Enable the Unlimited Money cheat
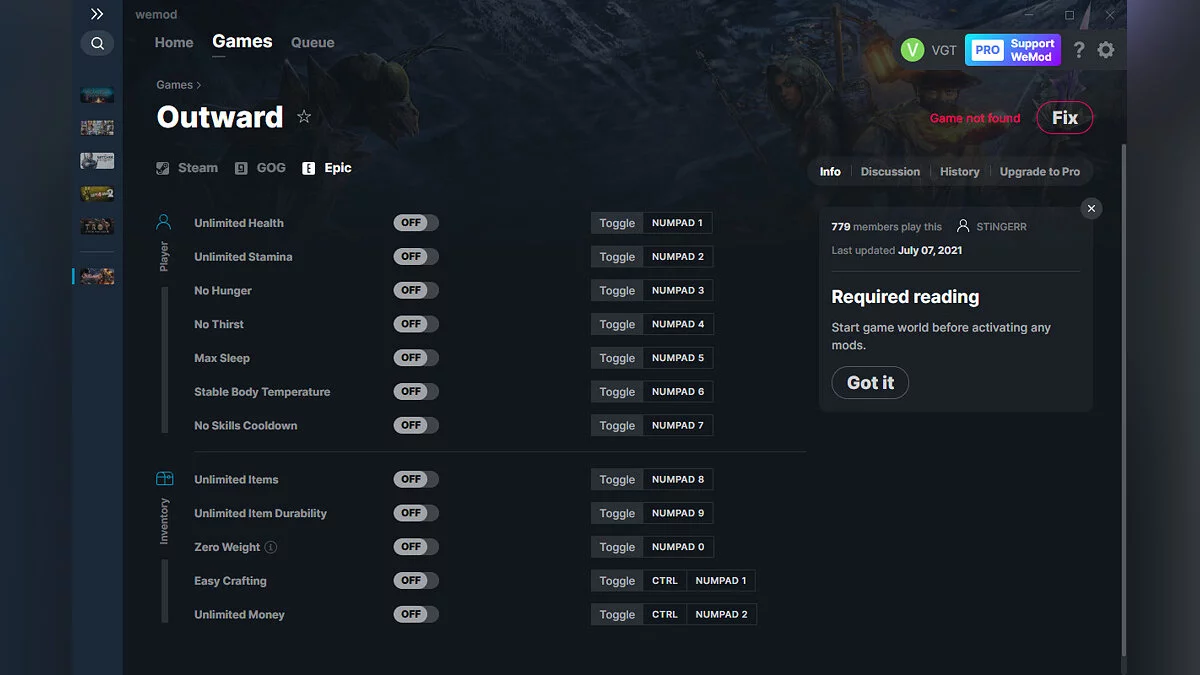Screen dimensions: 1200x675 point(415,613)
